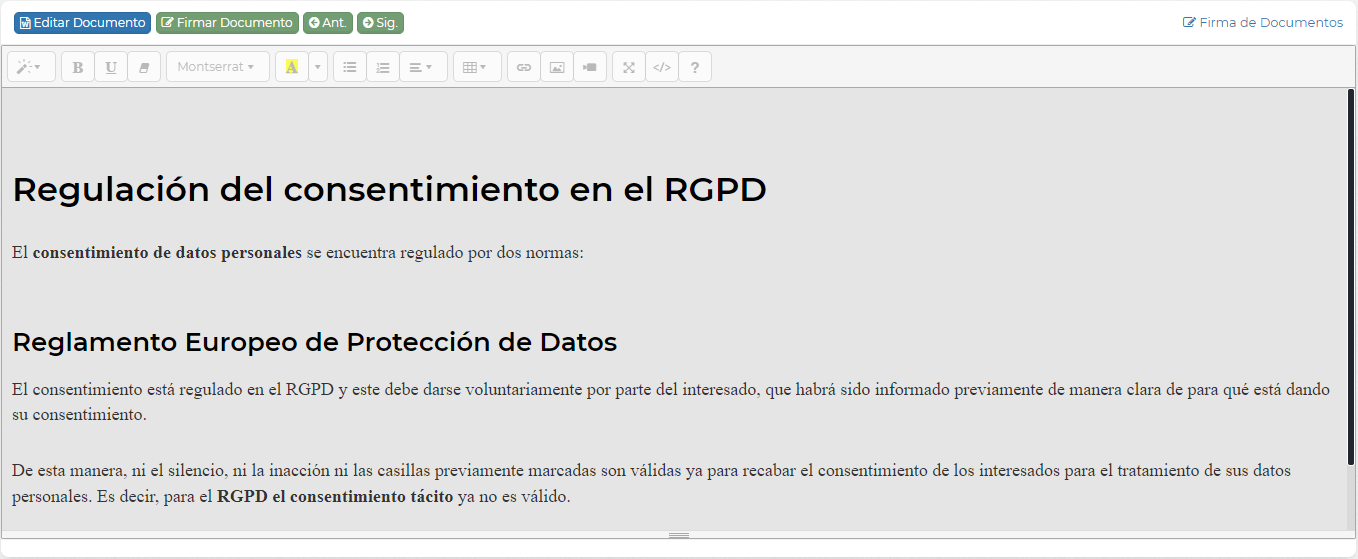Click the editor bottom resize handle

(x=678, y=535)
